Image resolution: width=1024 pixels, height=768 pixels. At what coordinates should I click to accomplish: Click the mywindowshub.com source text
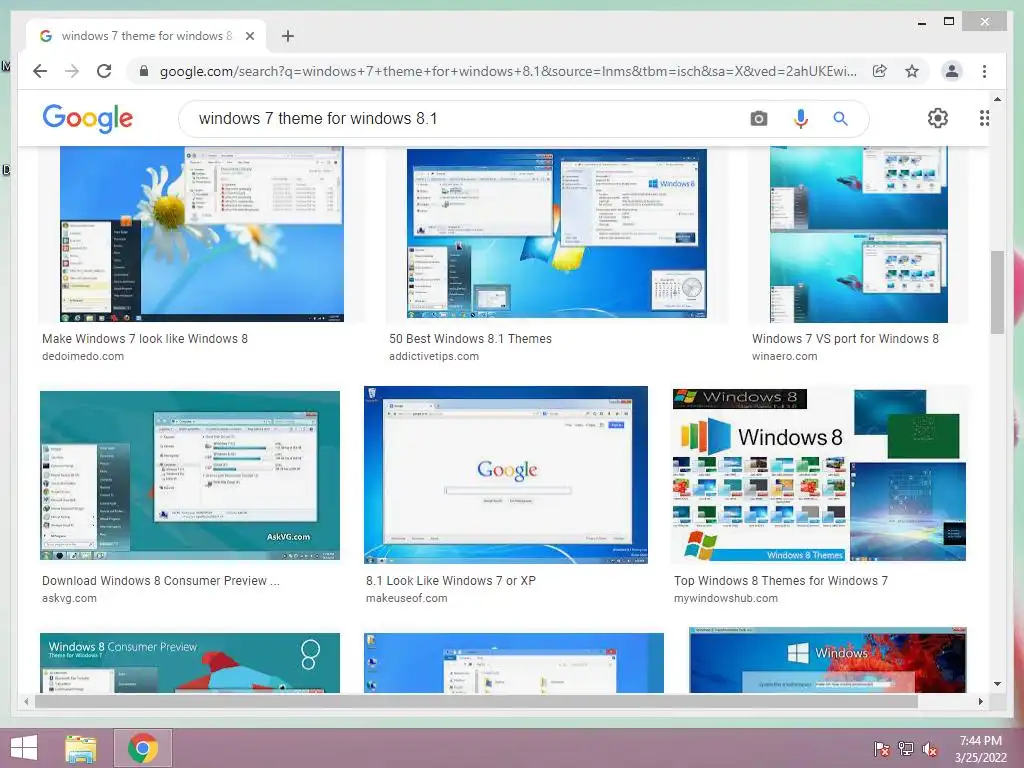(x=726, y=598)
